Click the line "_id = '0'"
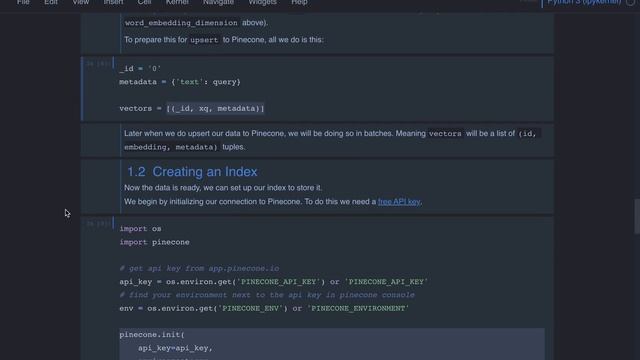Viewport: 640px width, 360px height. tap(140, 69)
